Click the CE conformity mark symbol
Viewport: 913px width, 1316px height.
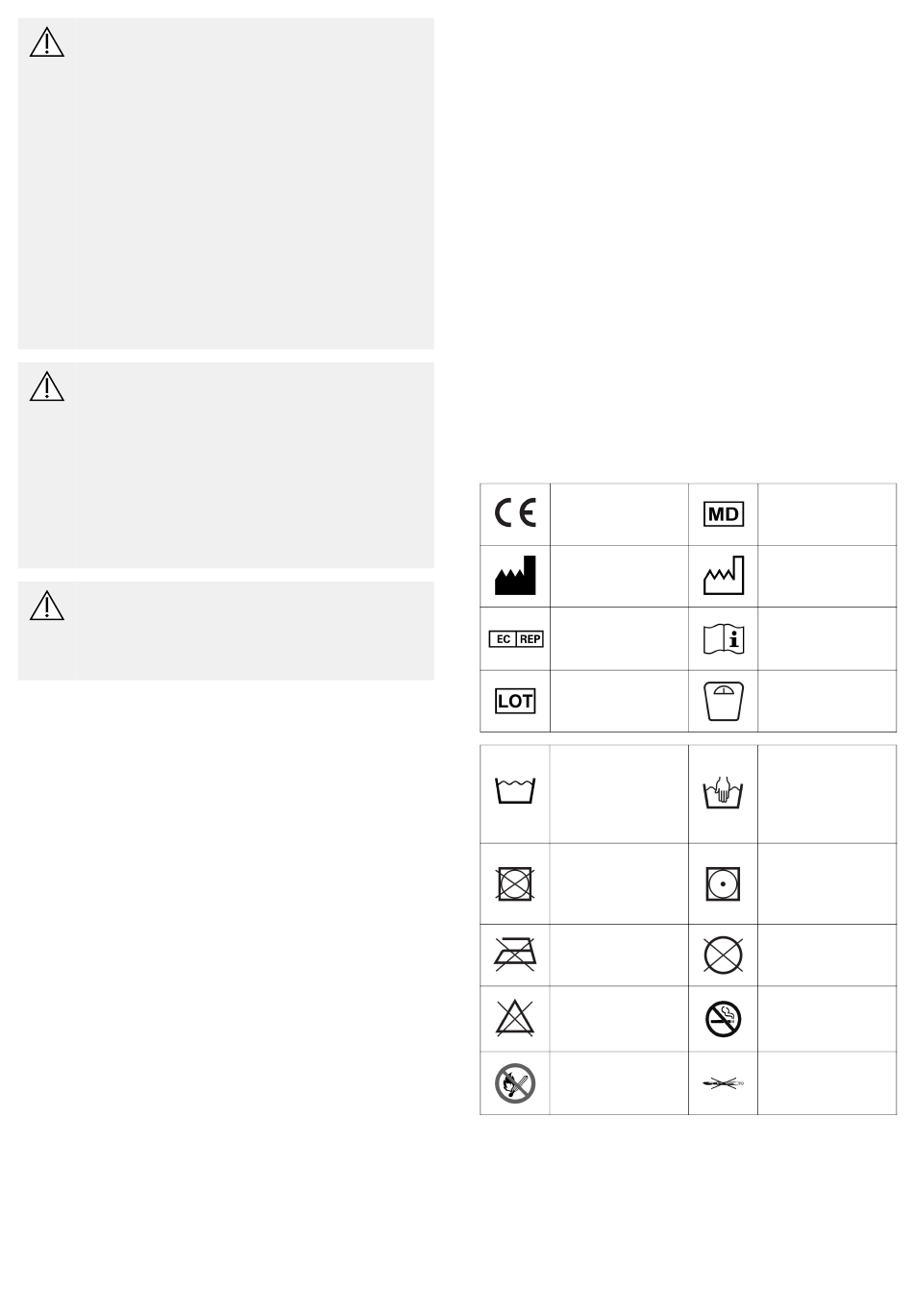click(516, 513)
